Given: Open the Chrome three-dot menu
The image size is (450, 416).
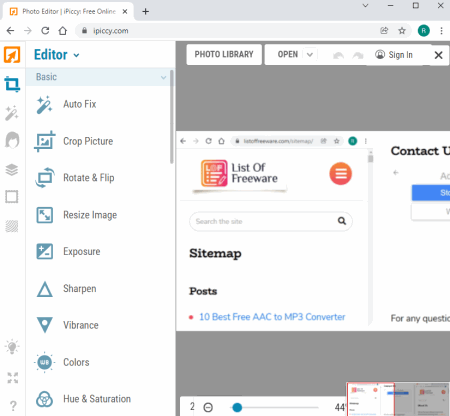Looking at the screenshot, I should coord(441,31).
